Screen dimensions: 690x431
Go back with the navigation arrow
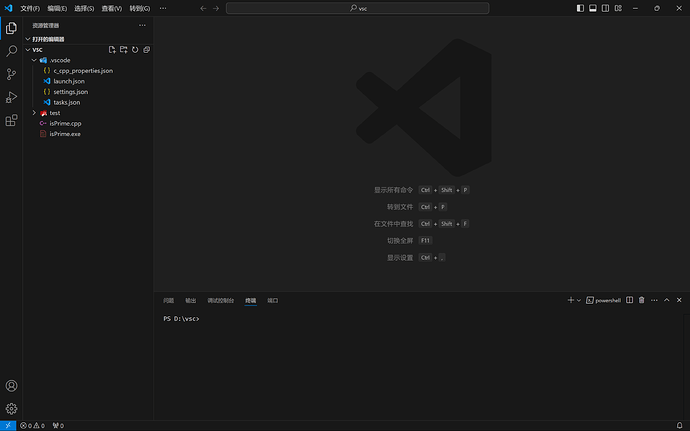pyautogui.click(x=203, y=8)
